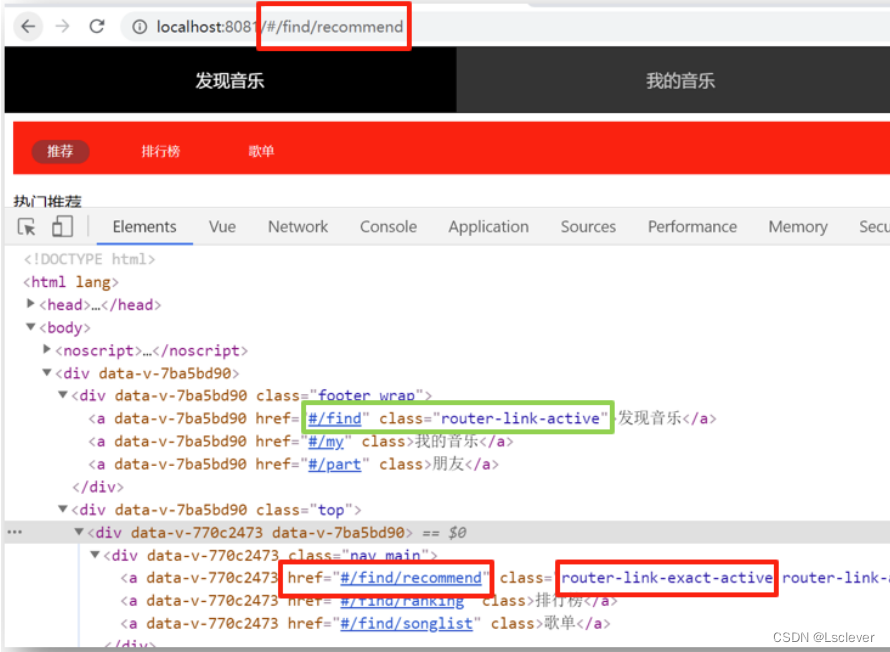Open the 我的音乐 section

(681, 80)
